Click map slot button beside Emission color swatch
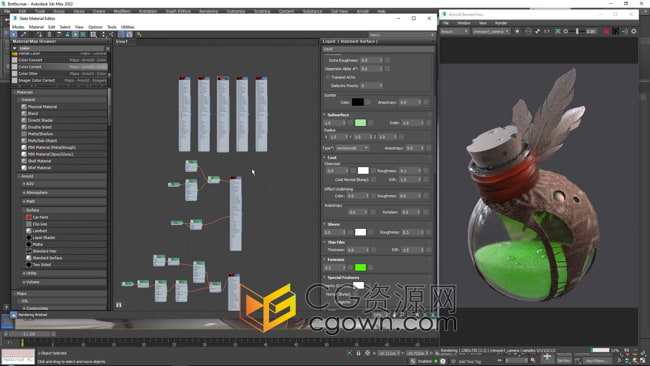 pos(371,267)
